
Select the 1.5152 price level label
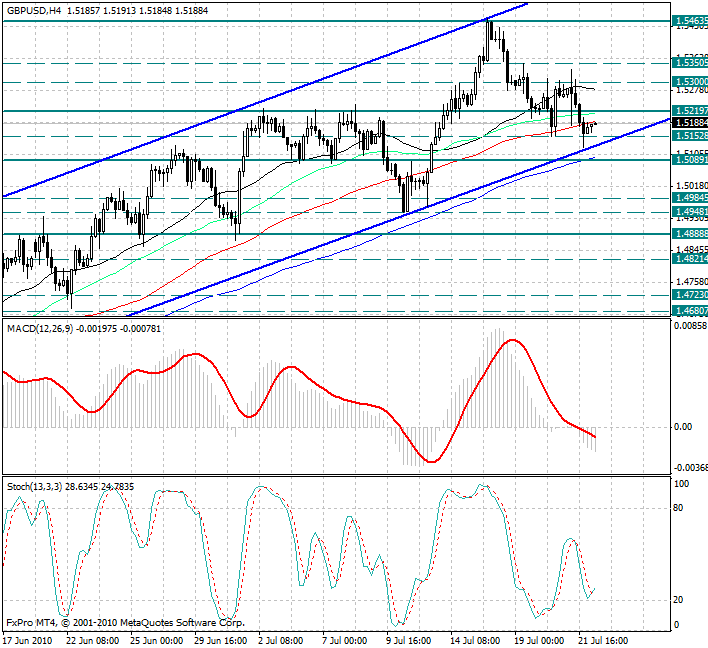click(690, 136)
